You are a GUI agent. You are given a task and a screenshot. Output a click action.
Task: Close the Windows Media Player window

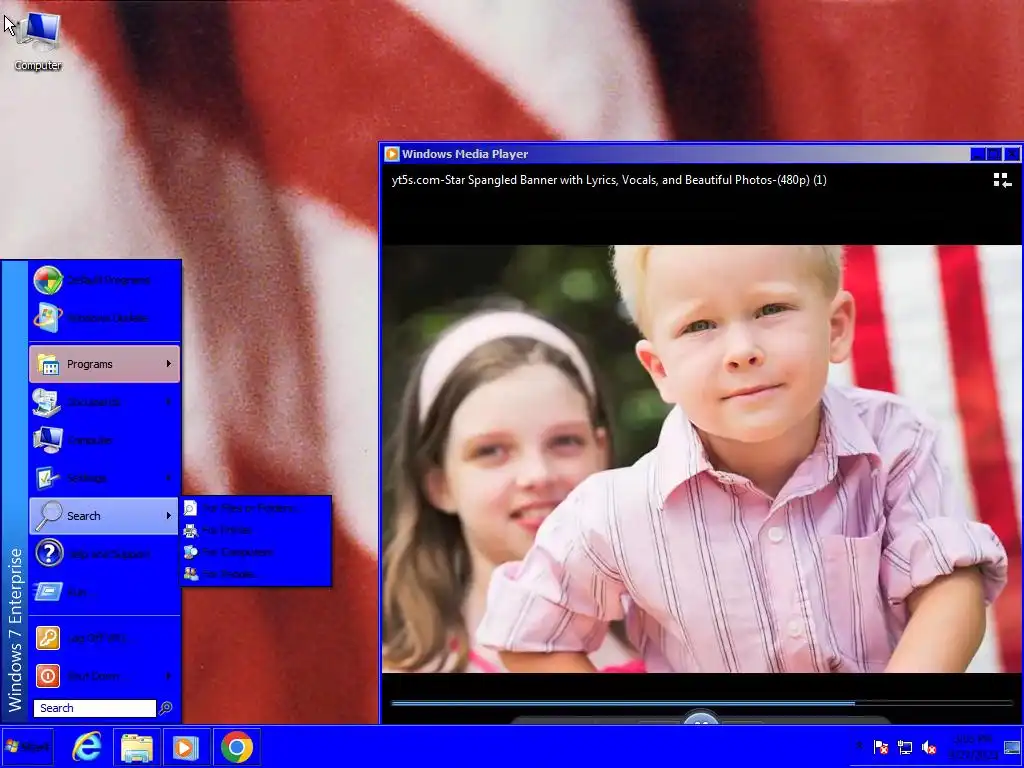click(x=1012, y=154)
